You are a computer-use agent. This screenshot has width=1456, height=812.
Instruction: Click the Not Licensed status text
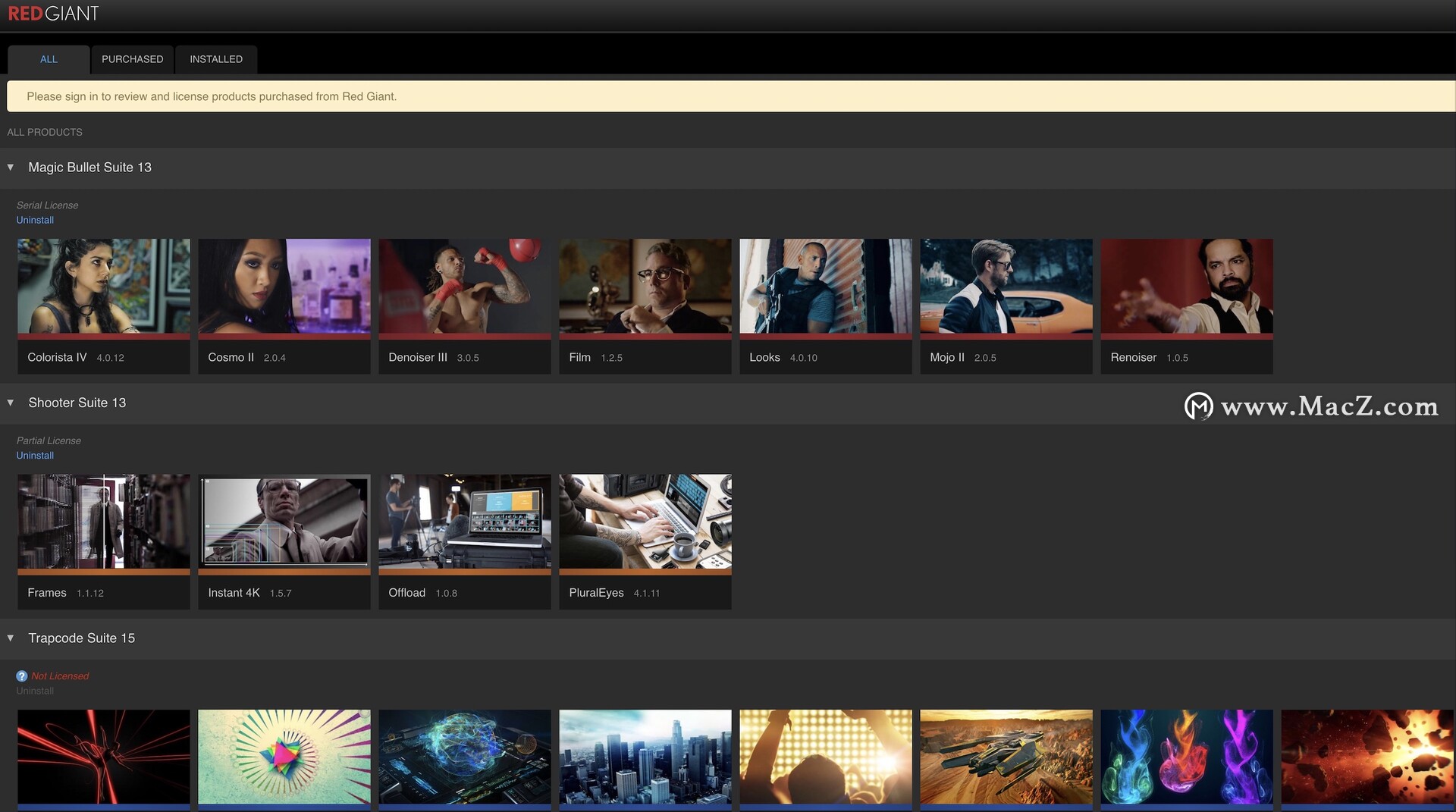pos(60,676)
